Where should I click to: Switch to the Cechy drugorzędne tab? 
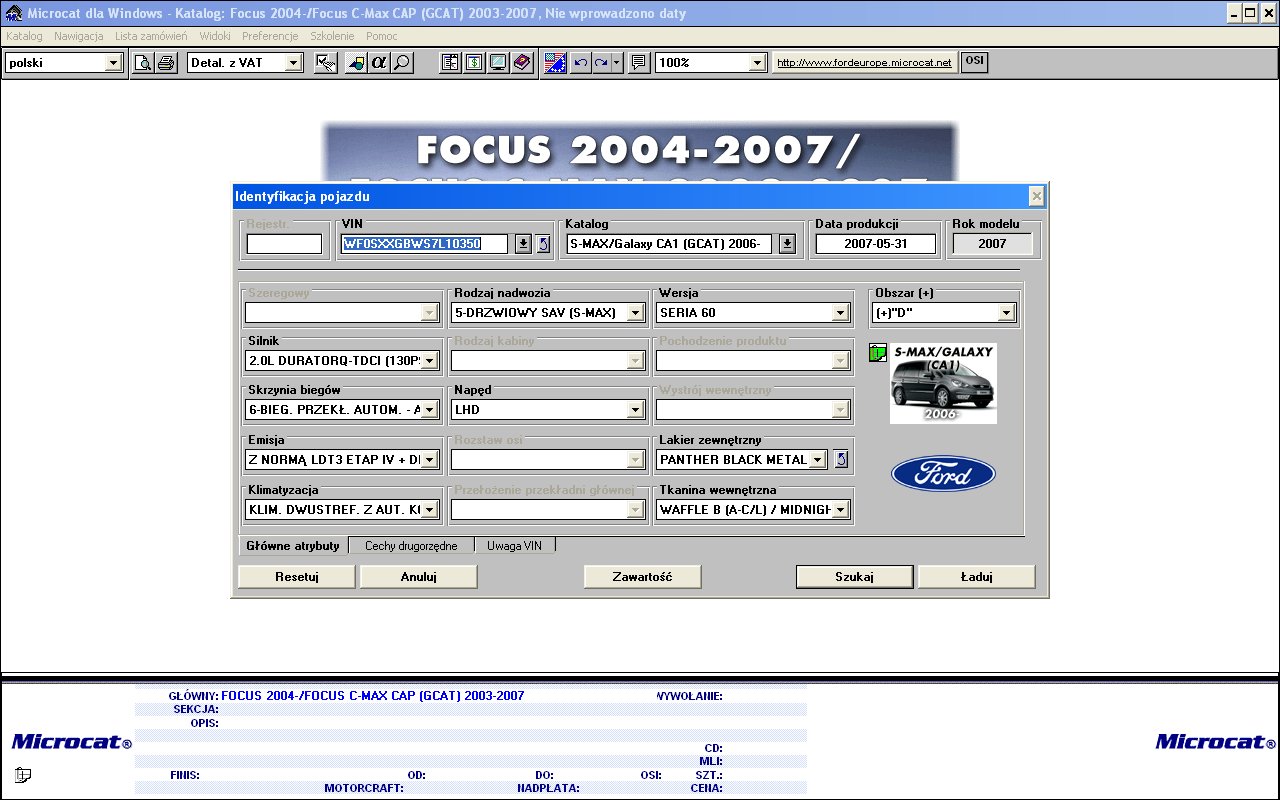[411, 546]
